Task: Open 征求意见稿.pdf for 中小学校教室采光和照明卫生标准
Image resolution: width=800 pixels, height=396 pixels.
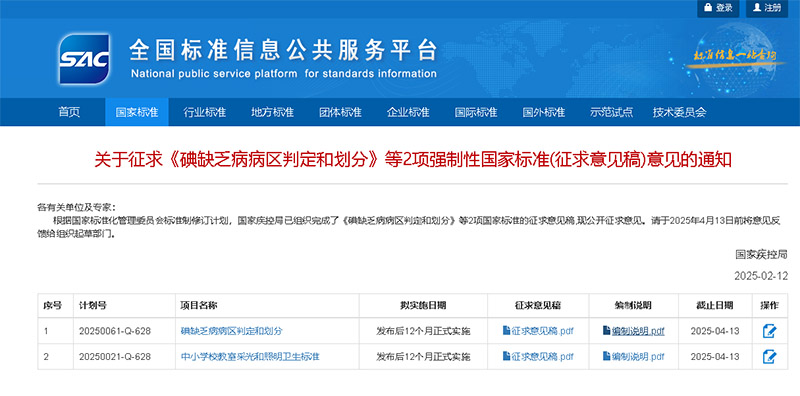Action: click(538, 356)
